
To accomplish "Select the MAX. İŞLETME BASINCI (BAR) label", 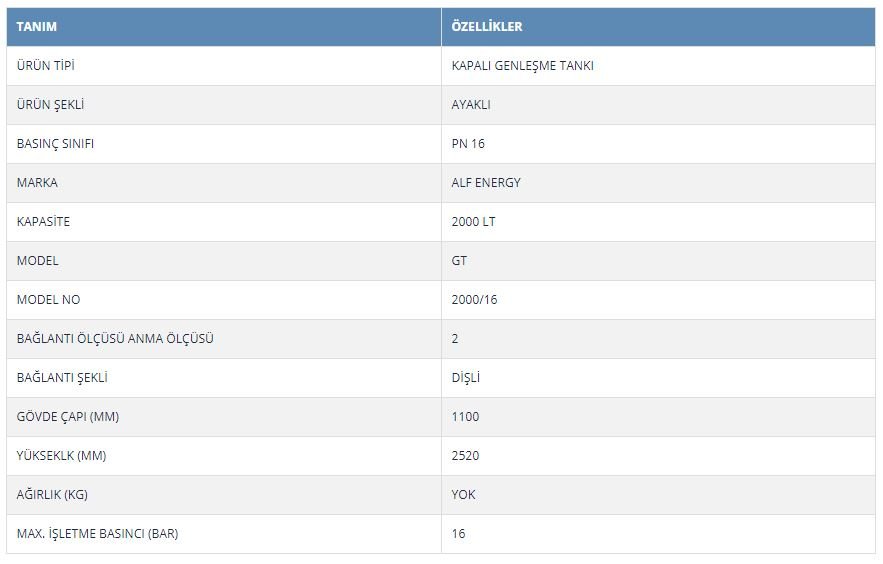I will (x=97, y=534).
